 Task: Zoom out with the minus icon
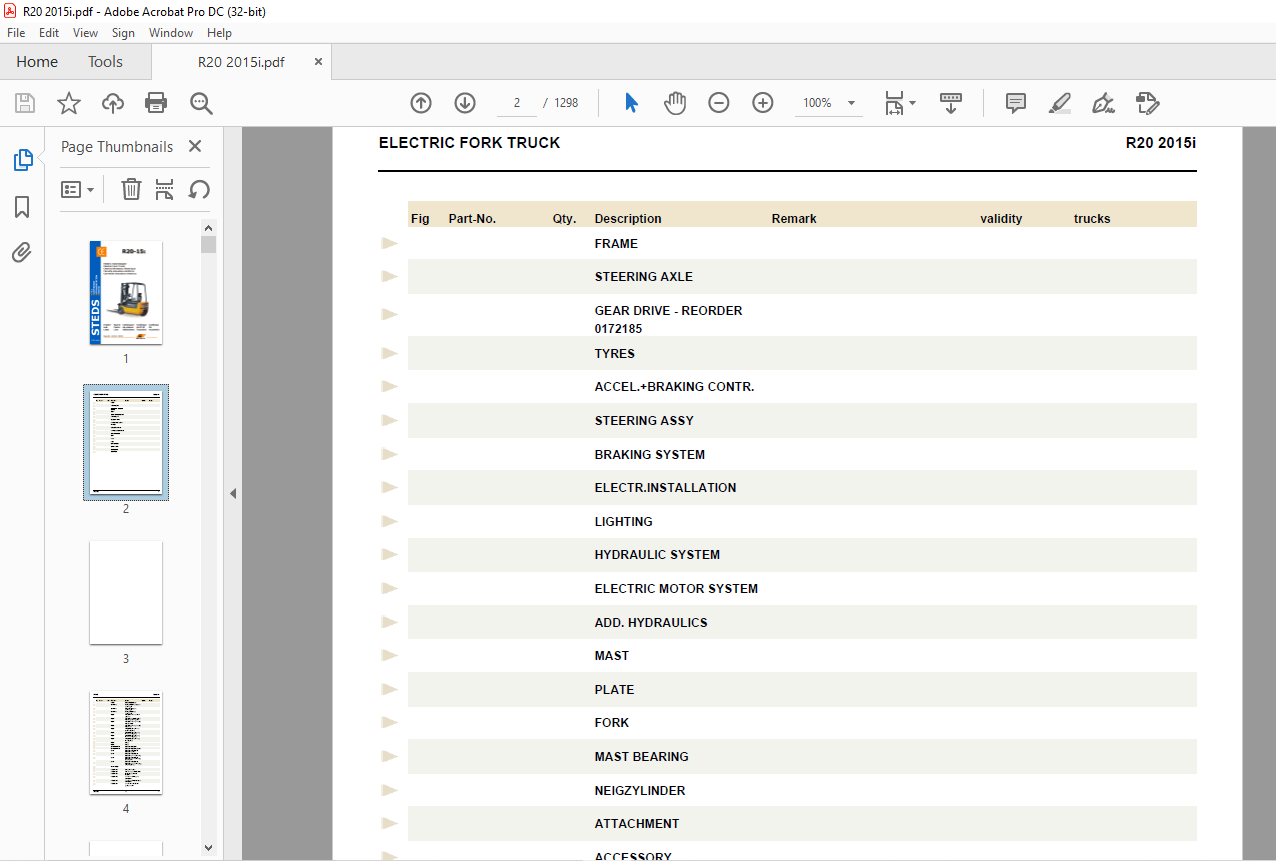(x=719, y=103)
